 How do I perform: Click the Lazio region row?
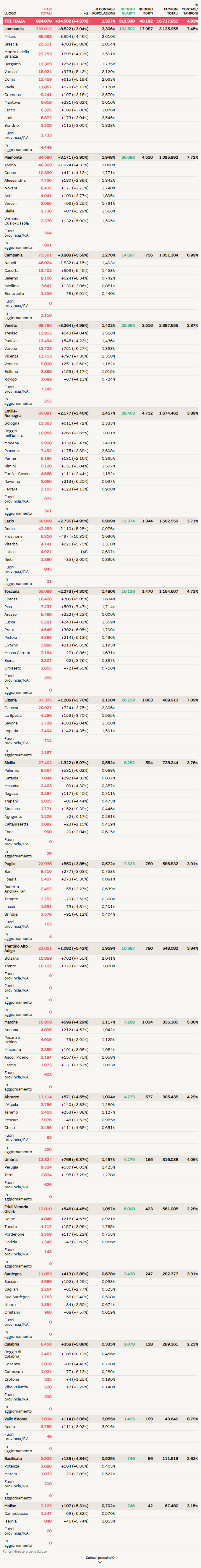pyautogui.click(x=9, y=521)
